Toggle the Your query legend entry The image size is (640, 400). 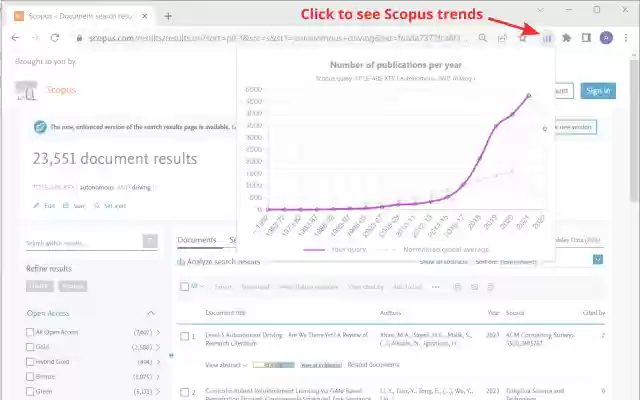point(335,249)
